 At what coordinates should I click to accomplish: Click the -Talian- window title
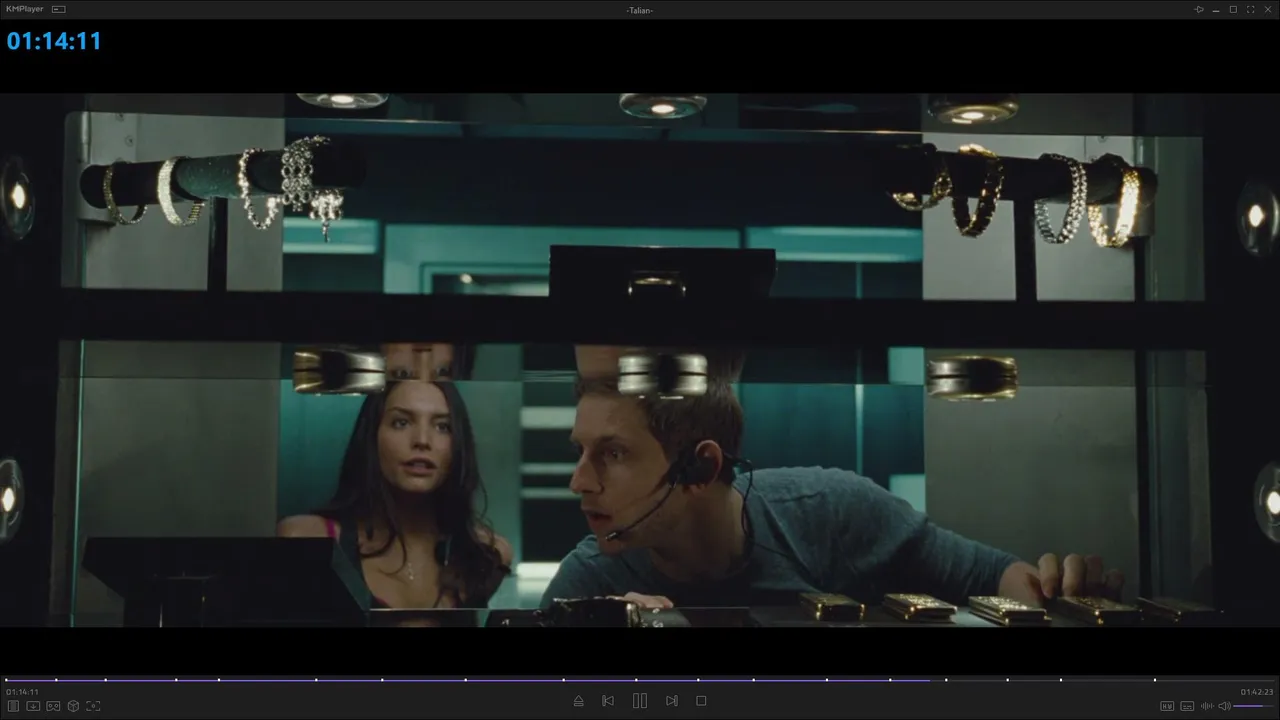[640, 10]
